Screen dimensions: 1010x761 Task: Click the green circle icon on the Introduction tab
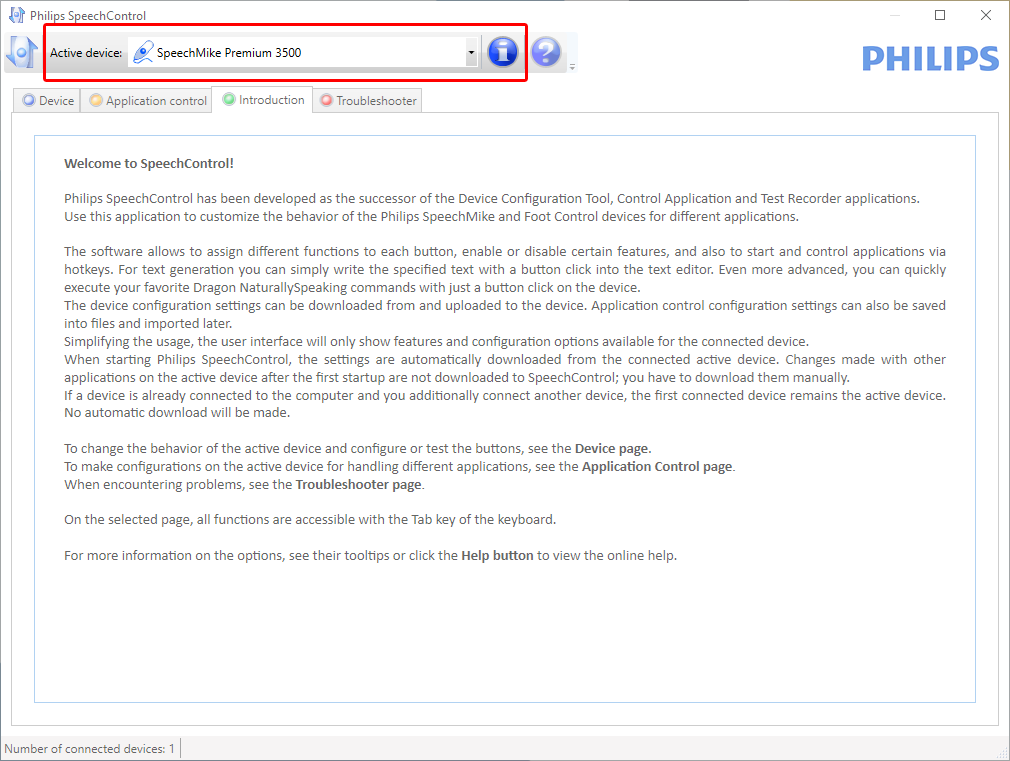click(229, 100)
